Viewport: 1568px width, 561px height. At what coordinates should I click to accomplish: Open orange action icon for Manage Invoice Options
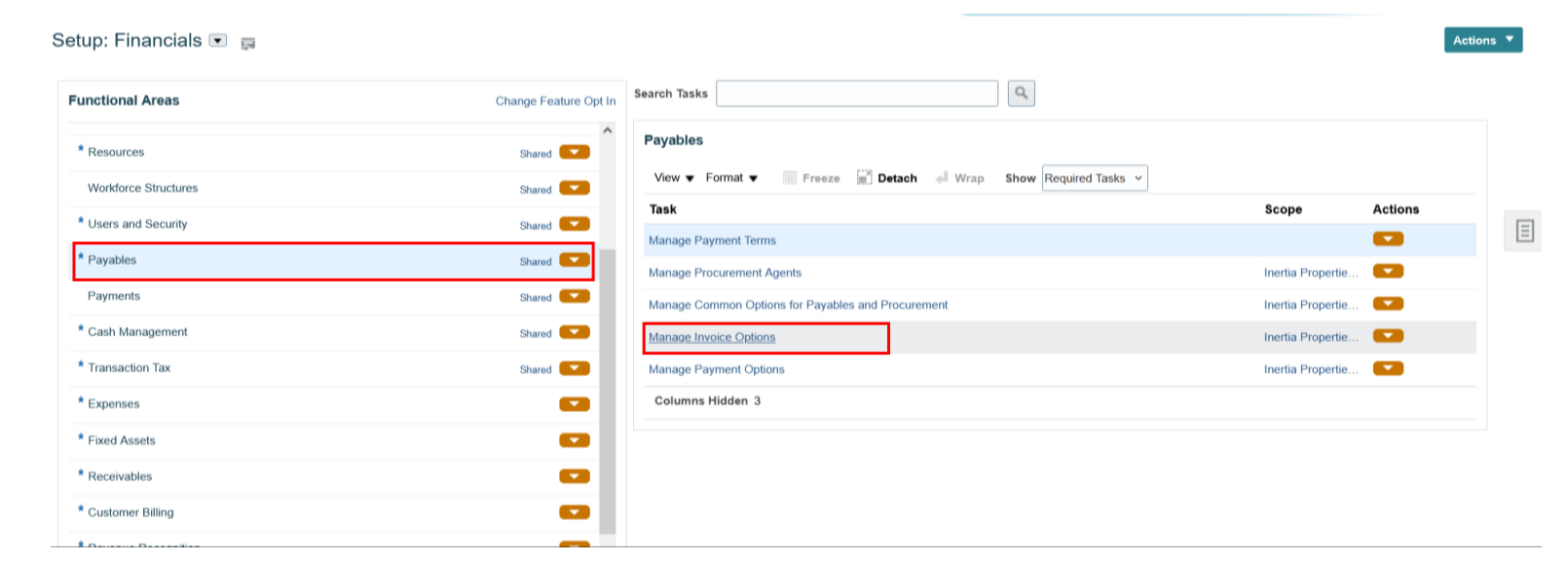[1388, 336]
